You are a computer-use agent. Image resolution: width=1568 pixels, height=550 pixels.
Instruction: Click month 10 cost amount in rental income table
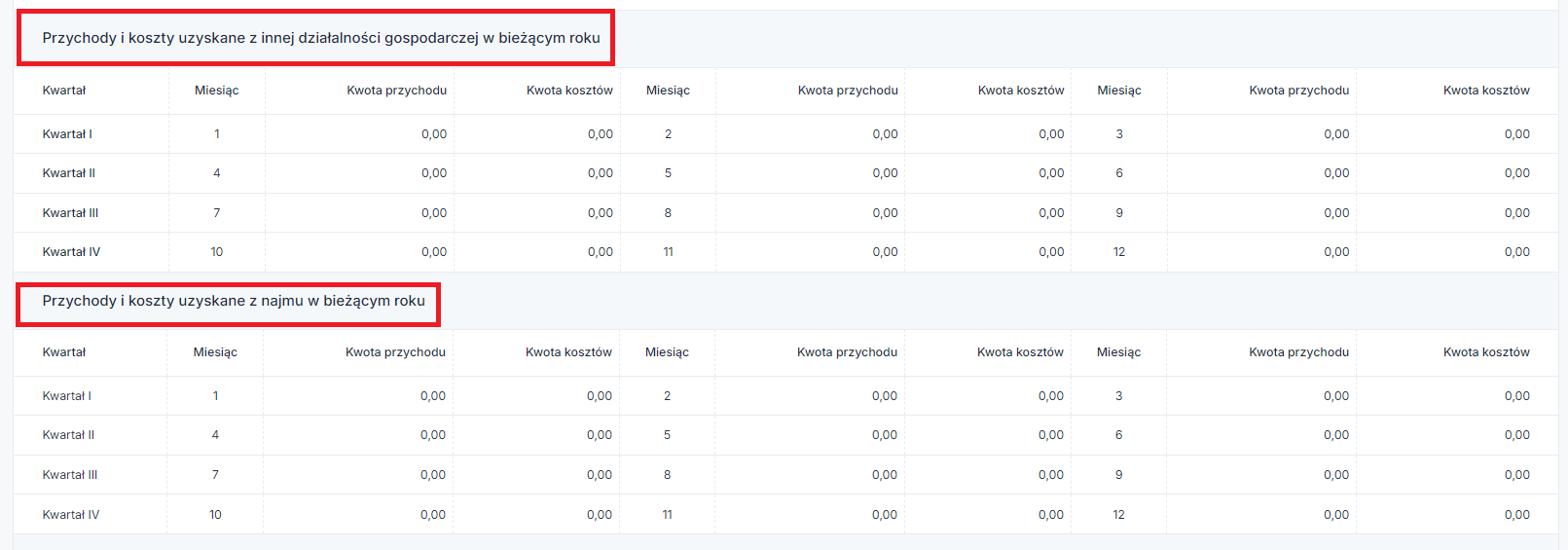coord(600,515)
